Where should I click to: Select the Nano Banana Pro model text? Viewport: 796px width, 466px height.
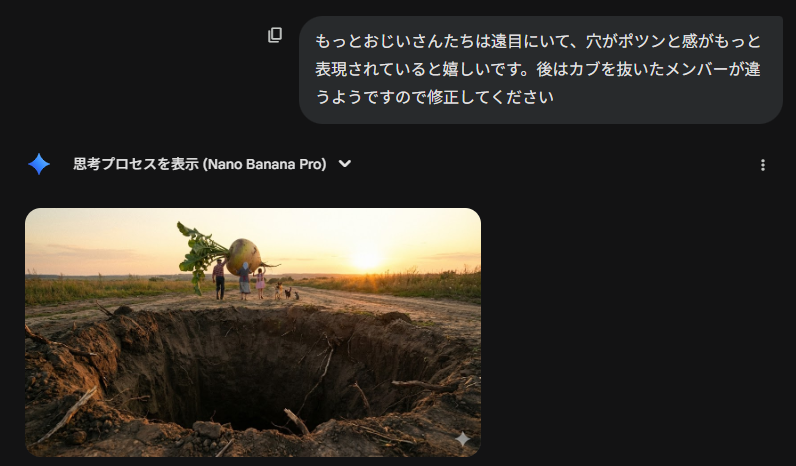[x=264, y=164]
